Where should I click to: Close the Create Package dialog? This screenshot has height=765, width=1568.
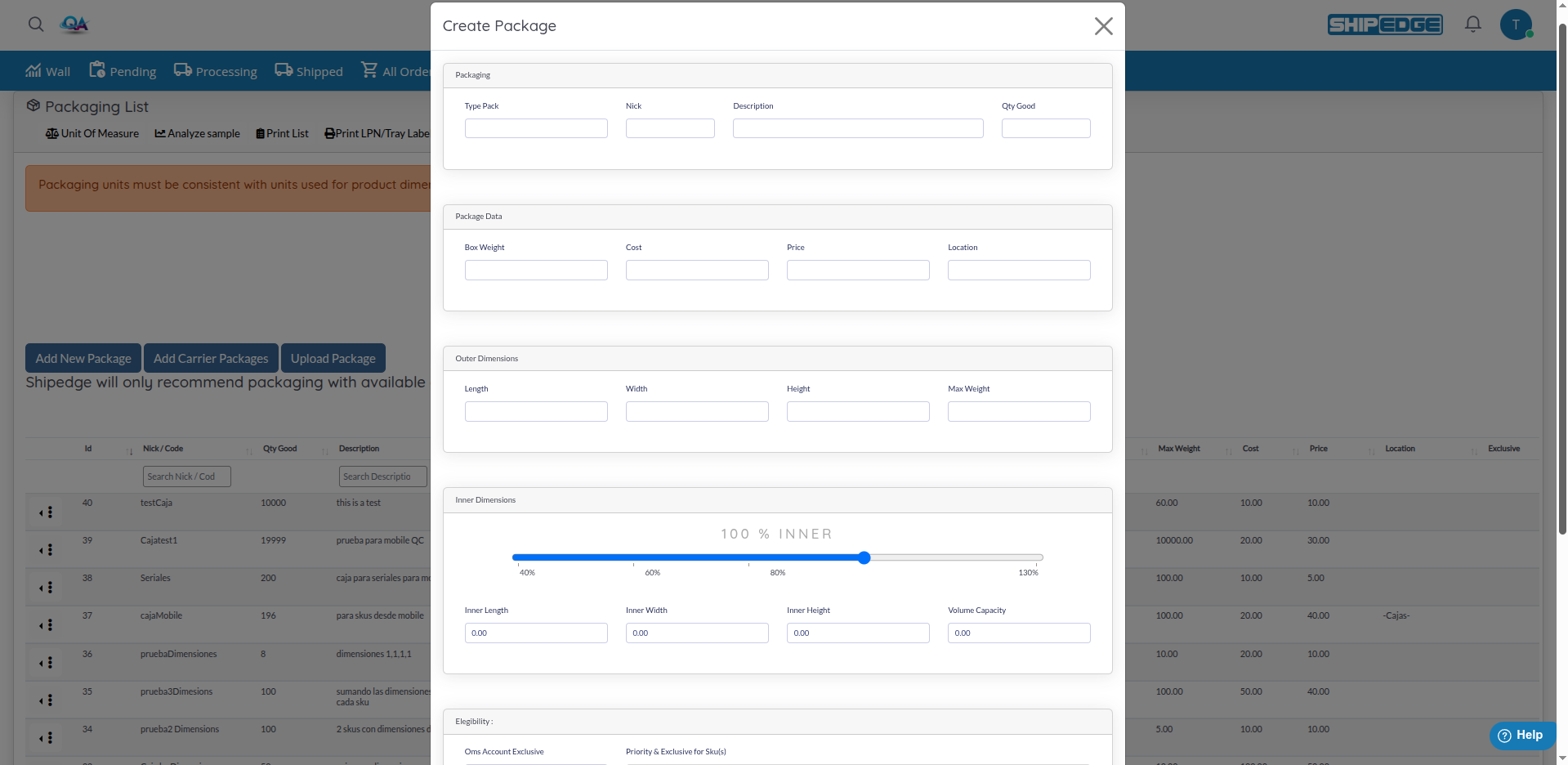point(1103,26)
